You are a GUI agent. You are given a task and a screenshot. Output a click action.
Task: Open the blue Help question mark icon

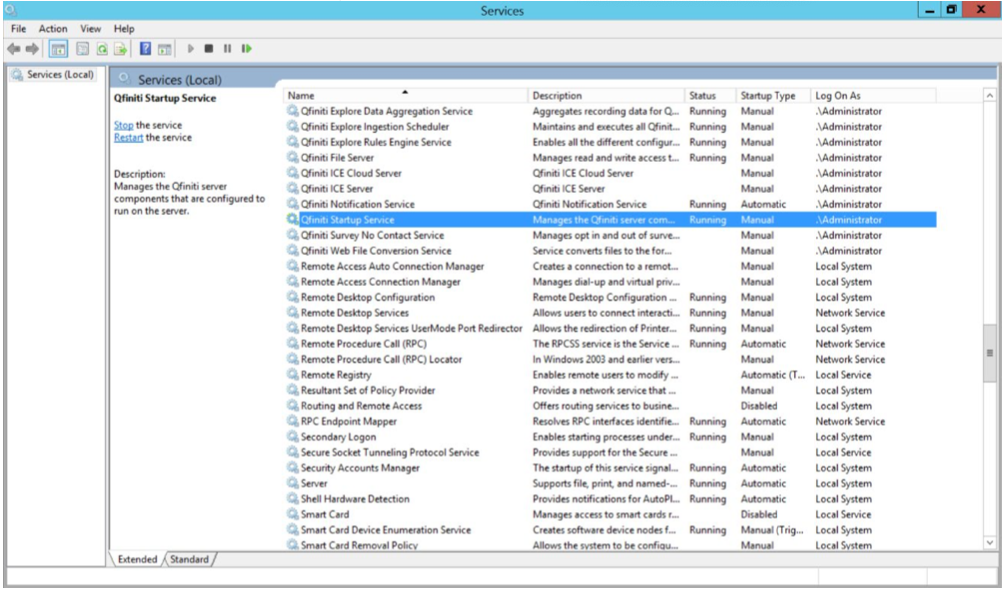point(146,48)
